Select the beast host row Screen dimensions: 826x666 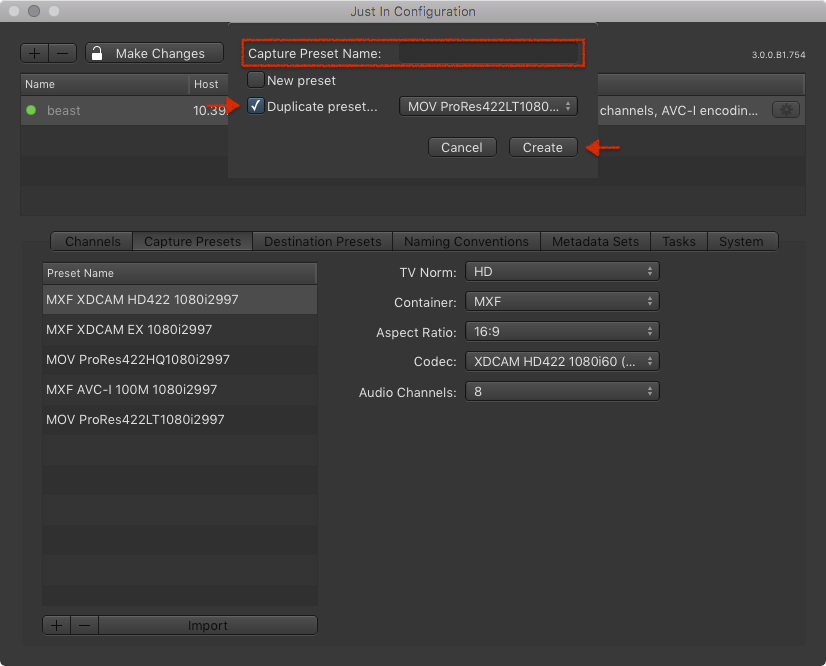point(412,110)
